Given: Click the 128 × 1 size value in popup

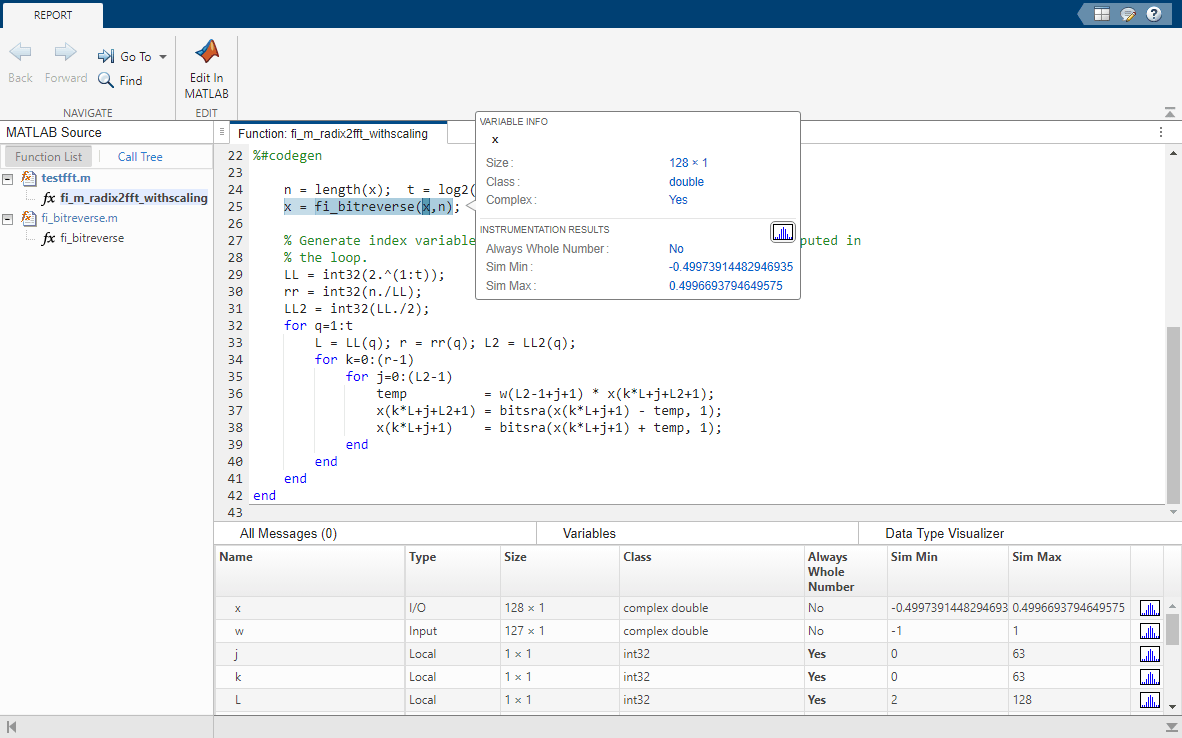Looking at the screenshot, I should (688, 163).
